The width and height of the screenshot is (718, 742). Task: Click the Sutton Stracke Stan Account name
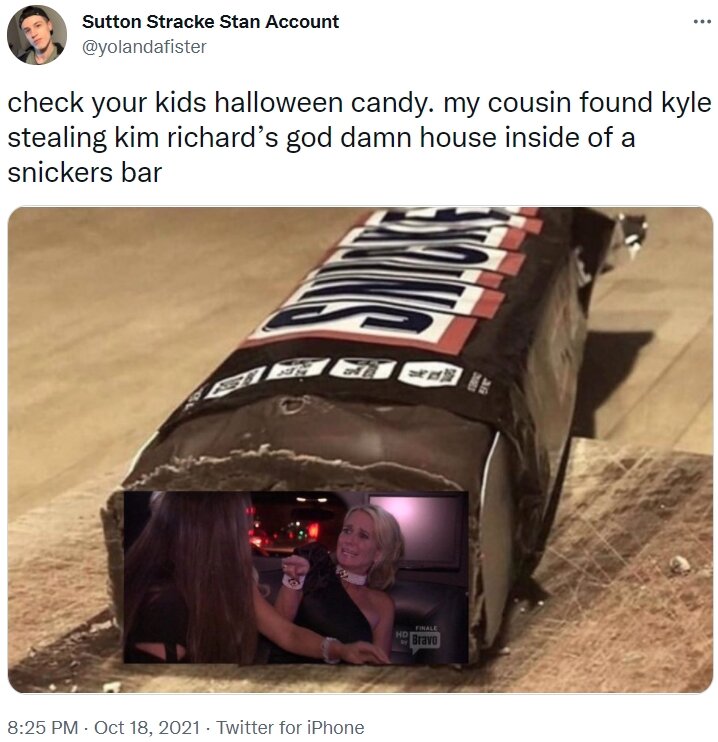[210, 22]
